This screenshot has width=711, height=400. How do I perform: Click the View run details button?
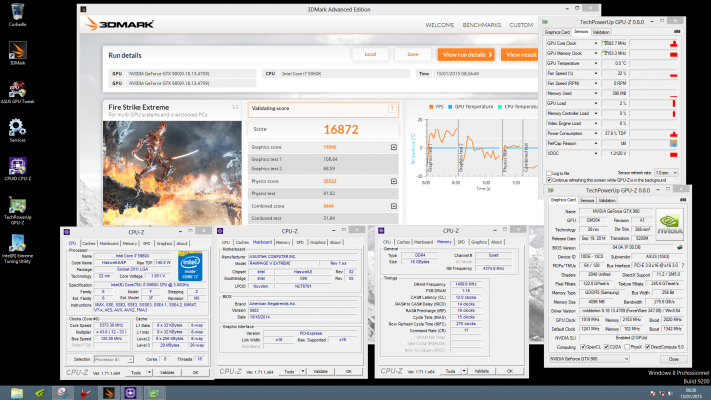466,54
